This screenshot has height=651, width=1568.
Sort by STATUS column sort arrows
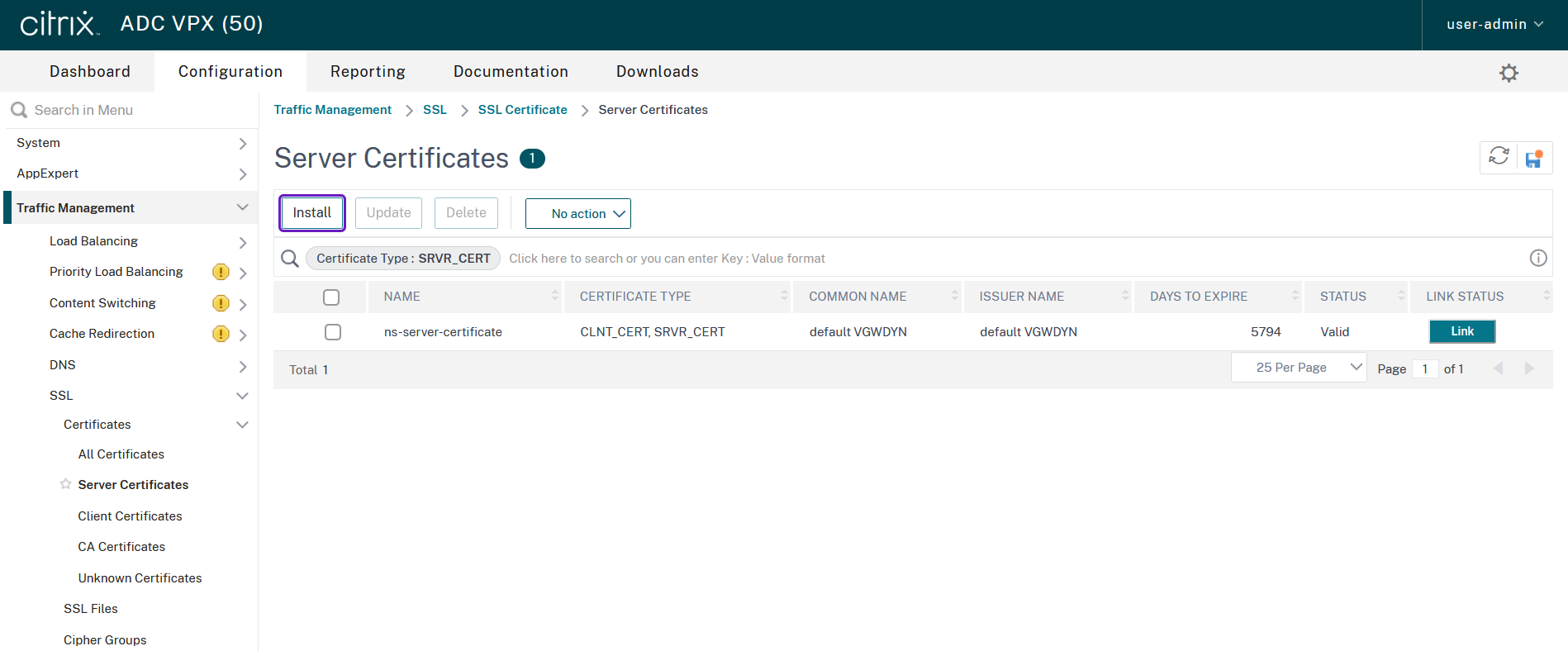(x=1402, y=296)
